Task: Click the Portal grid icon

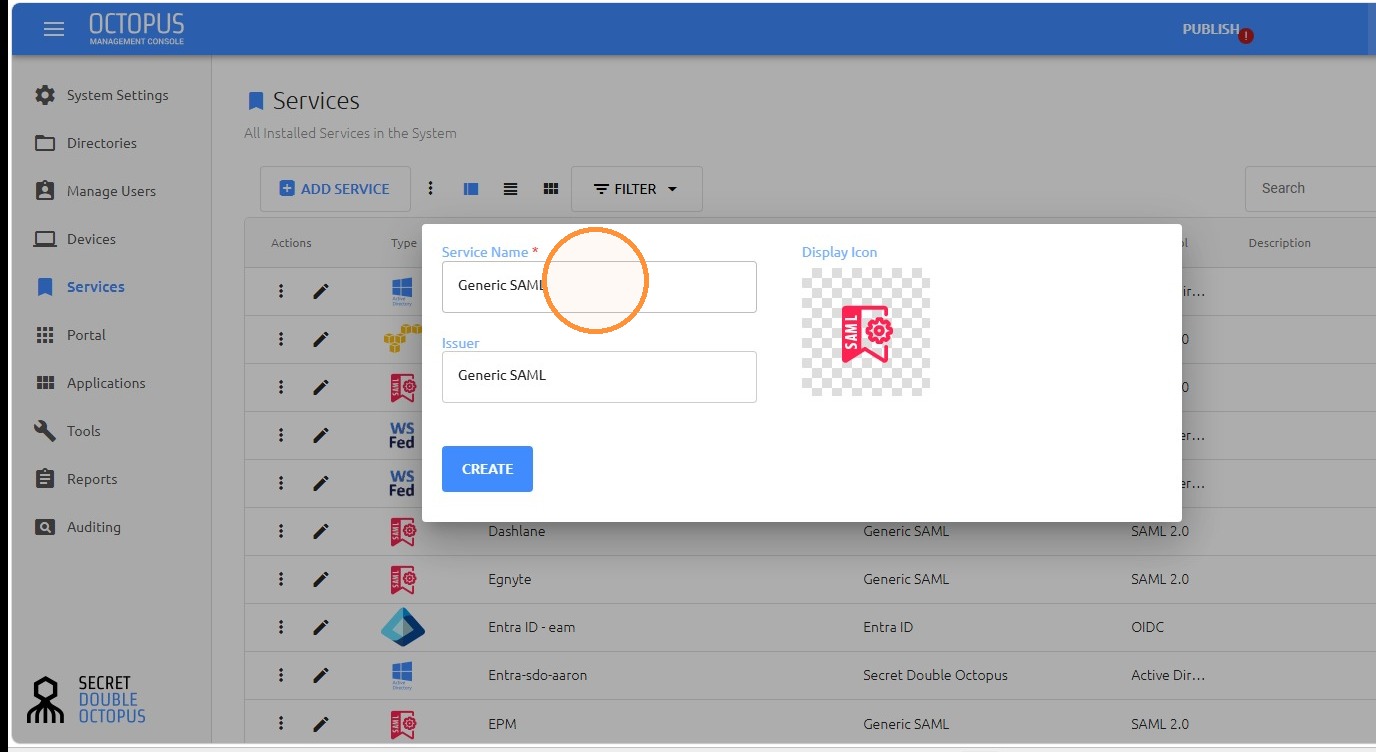Action: click(45, 335)
